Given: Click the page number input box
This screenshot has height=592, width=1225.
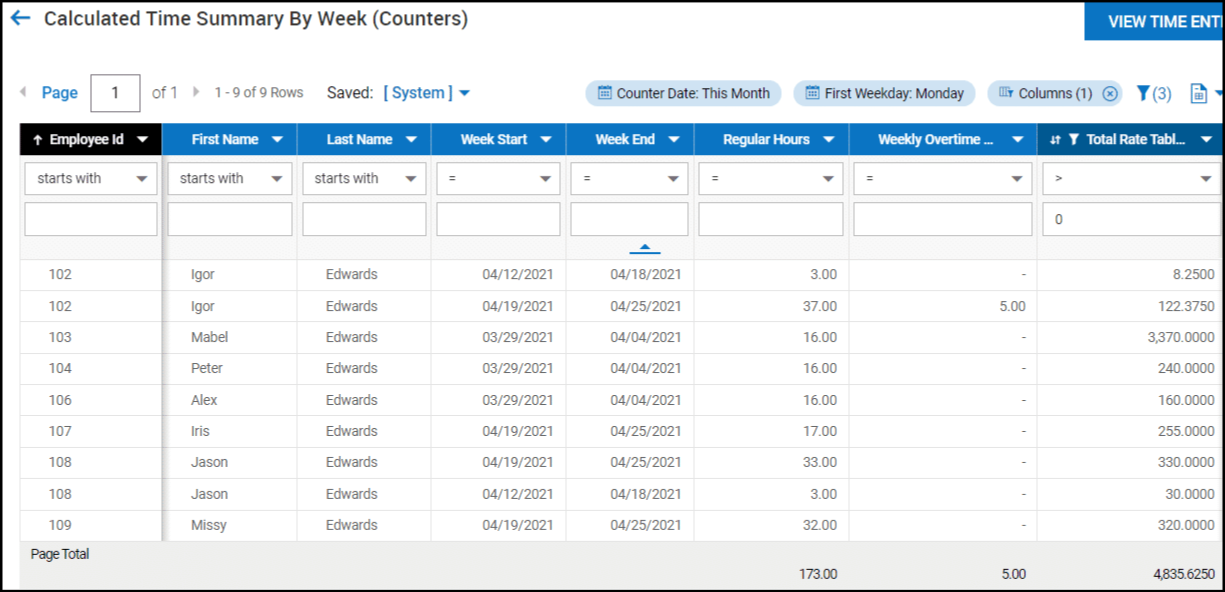Looking at the screenshot, I should 115,93.
